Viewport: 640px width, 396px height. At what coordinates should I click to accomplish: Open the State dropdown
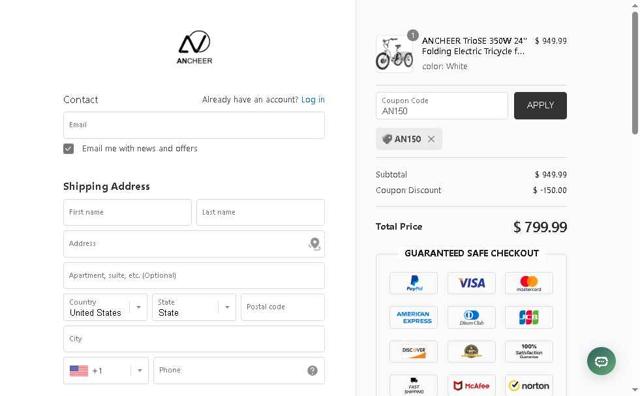(x=194, y=307)
